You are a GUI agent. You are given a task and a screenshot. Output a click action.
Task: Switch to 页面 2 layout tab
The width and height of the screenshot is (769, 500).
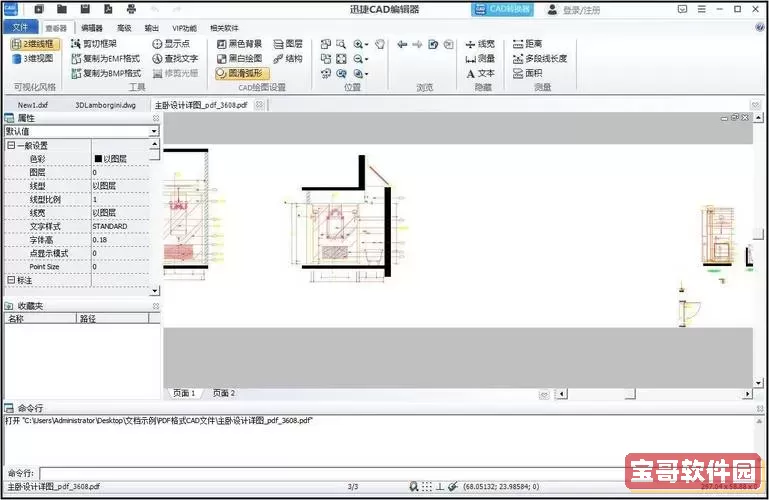click(224, 393)
